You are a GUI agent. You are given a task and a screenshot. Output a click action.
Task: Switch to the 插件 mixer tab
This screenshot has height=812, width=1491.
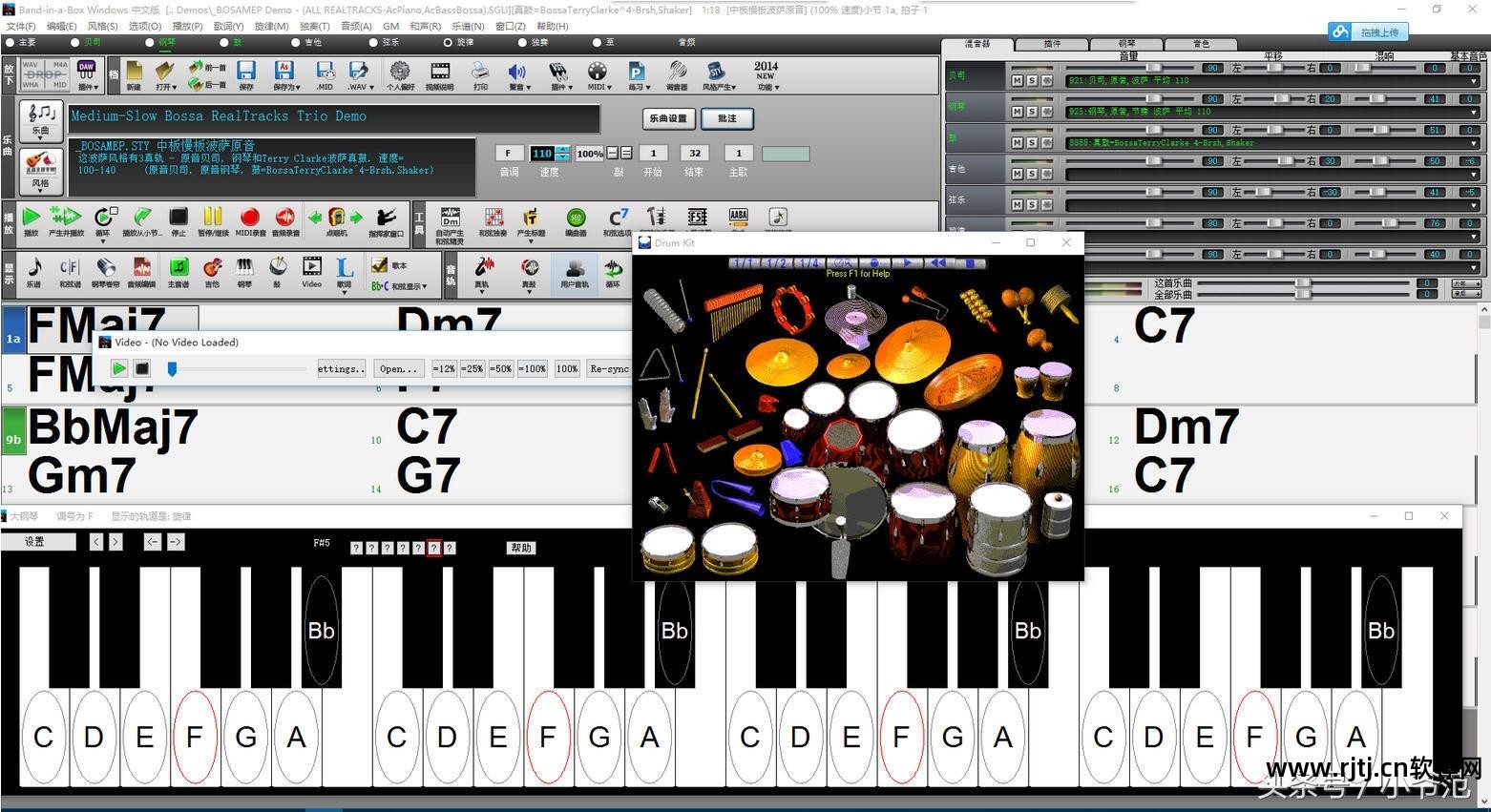[x=1052, y=44]
